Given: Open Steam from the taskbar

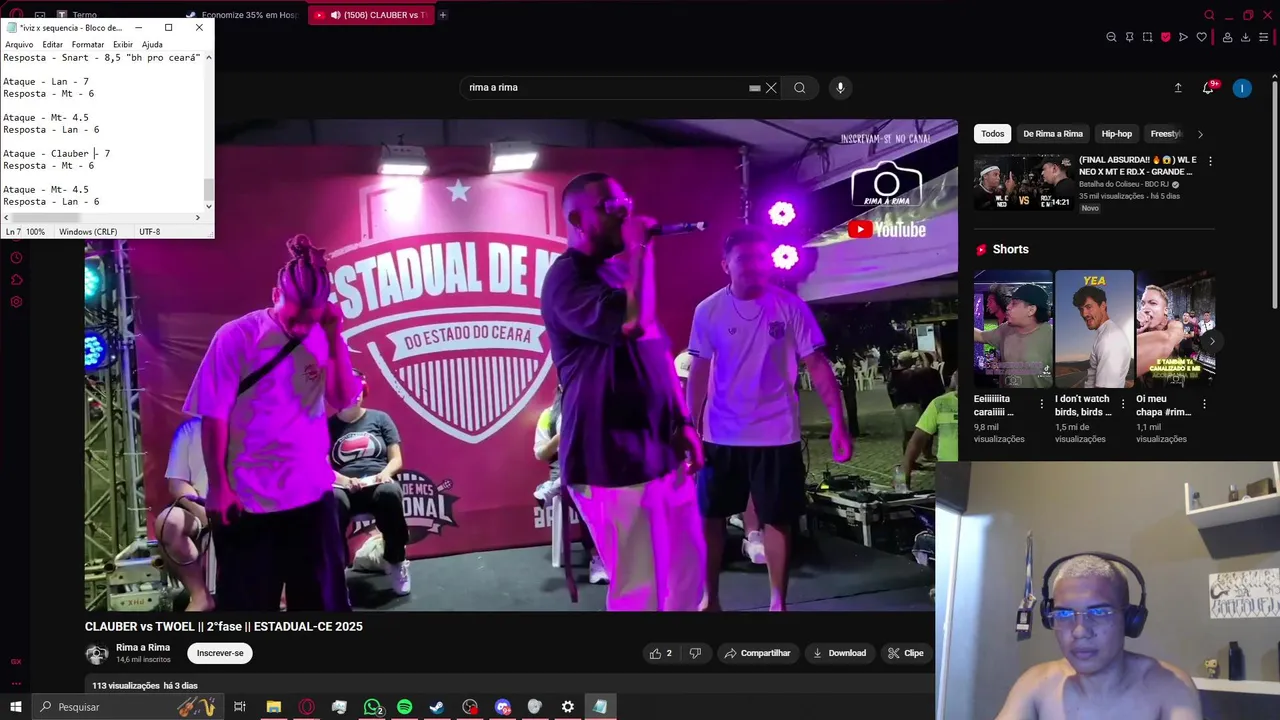Looking at the screenshot, I should coord(437,707).
